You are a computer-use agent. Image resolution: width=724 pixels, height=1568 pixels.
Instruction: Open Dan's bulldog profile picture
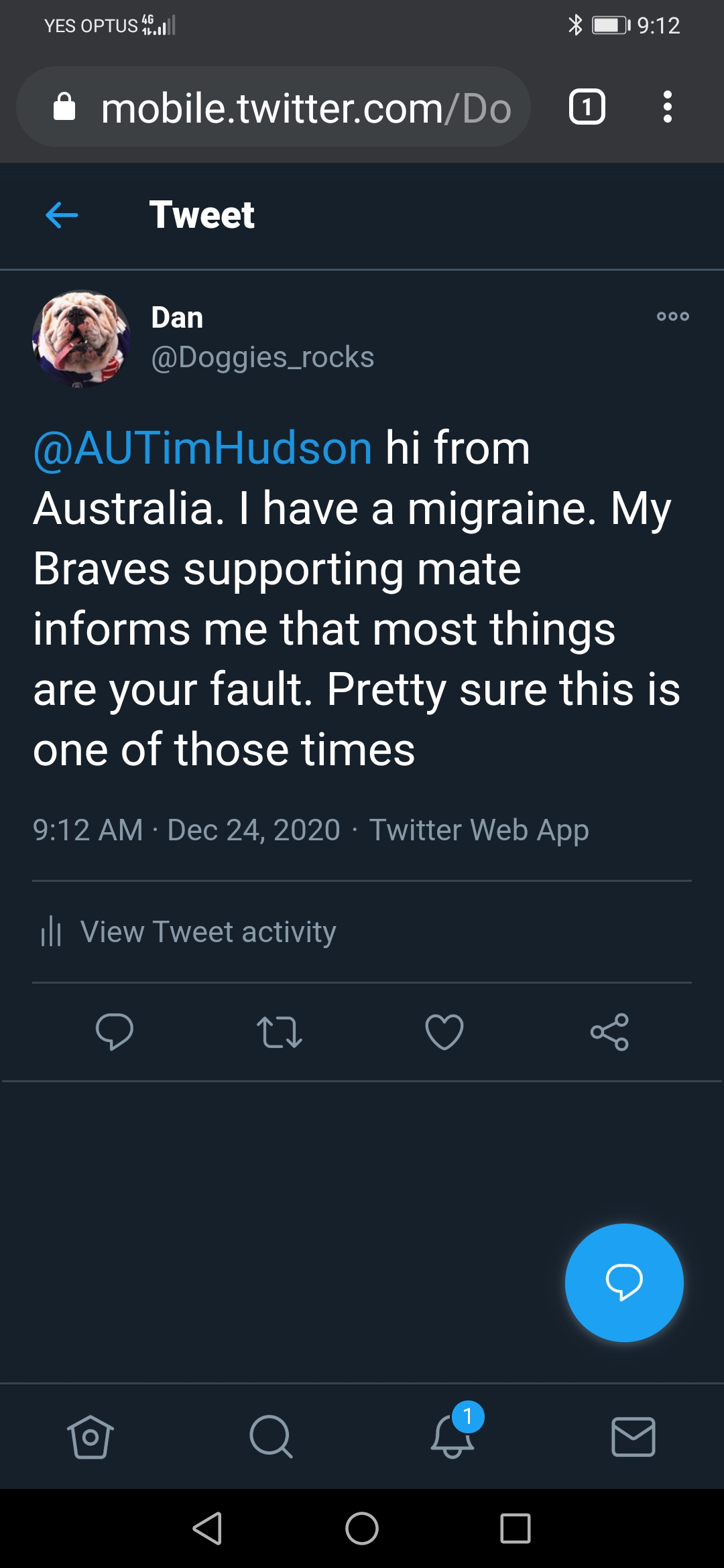[81, 338]
